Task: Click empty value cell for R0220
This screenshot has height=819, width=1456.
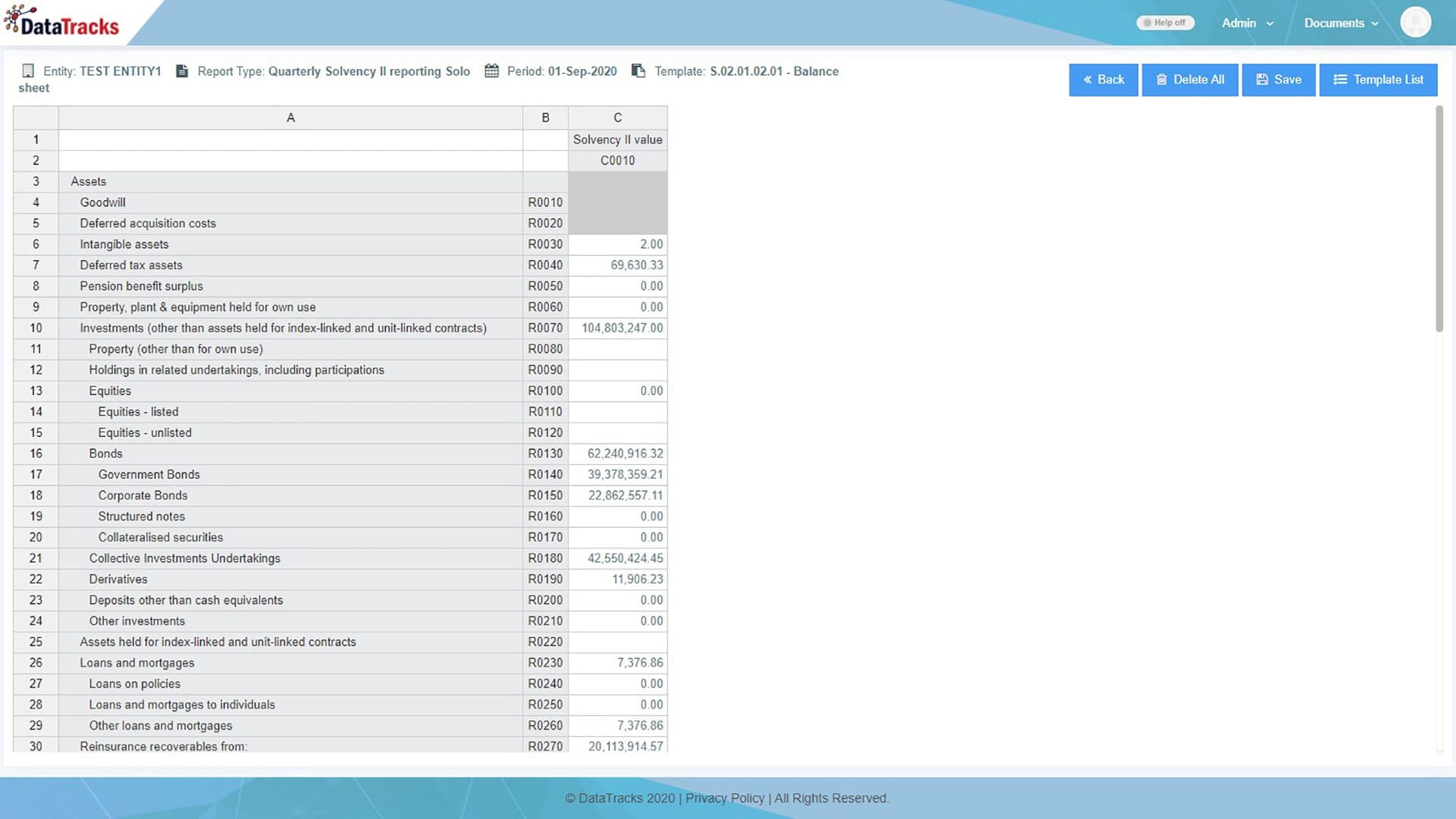Action: [618, 642]
